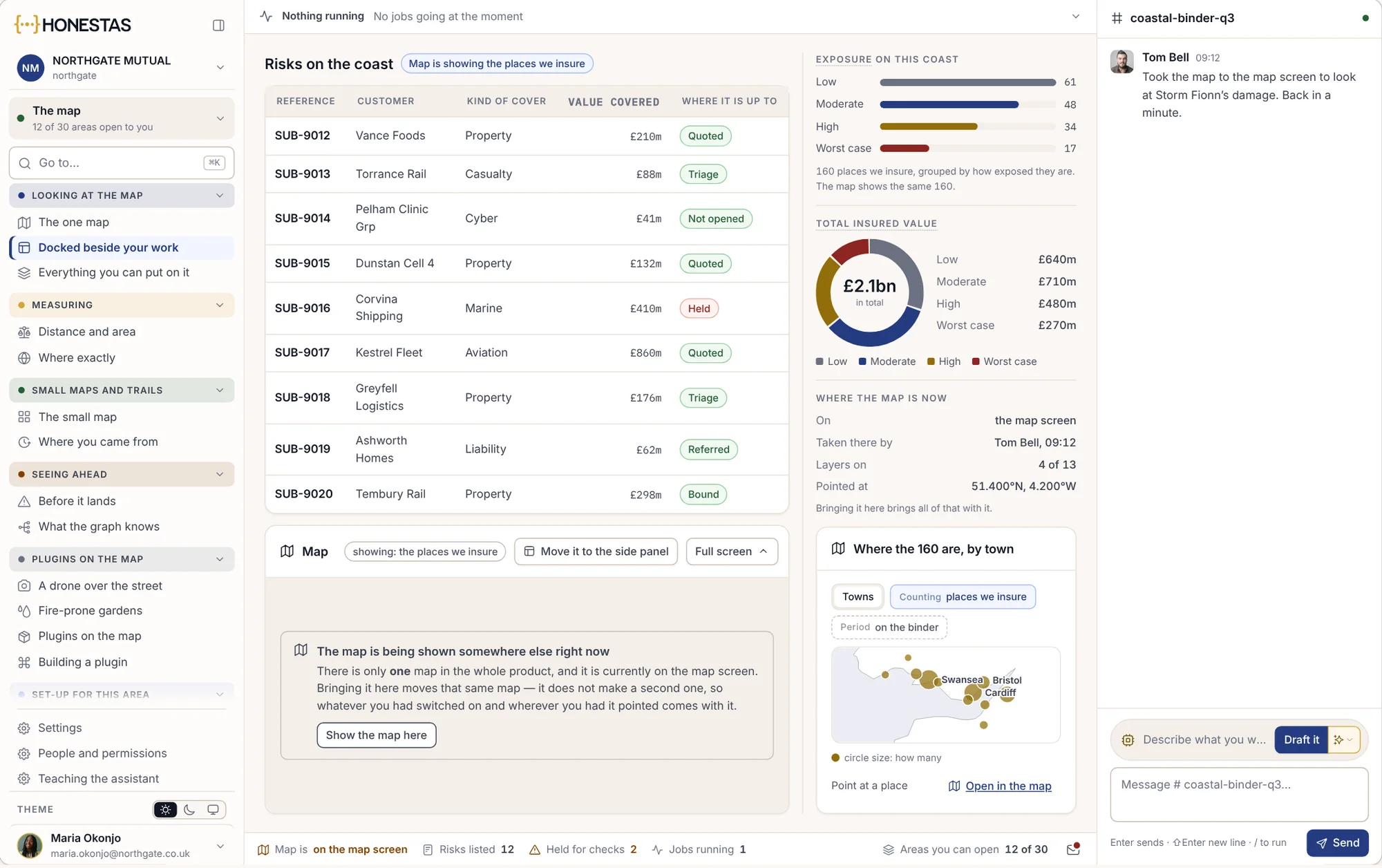The height and width of the screenshot is (868, 1382).
Task: Select the Towns tab
Action: [x=858, y=597]
